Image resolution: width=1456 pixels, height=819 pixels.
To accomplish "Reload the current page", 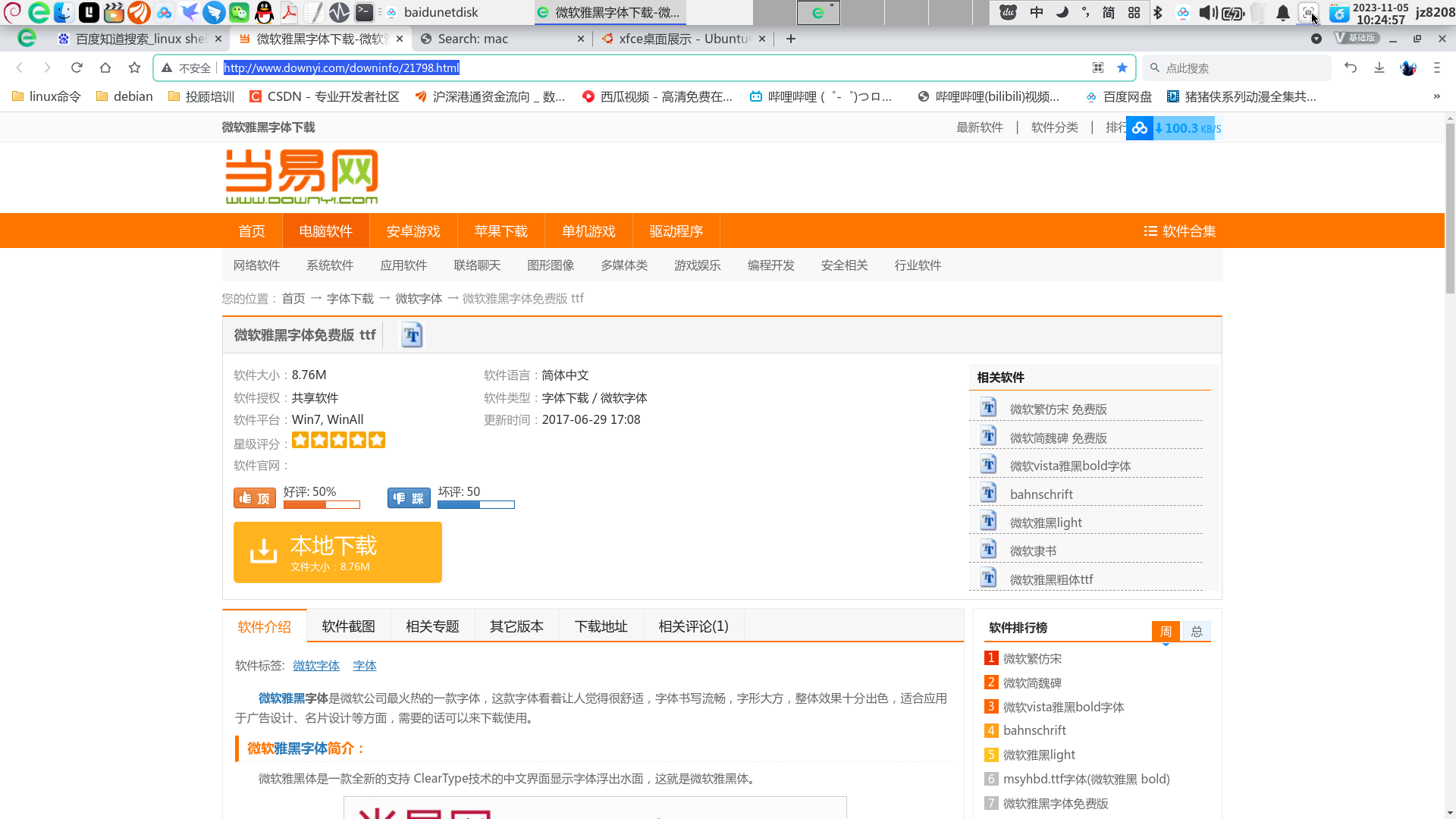I will [x=77, y=67].
